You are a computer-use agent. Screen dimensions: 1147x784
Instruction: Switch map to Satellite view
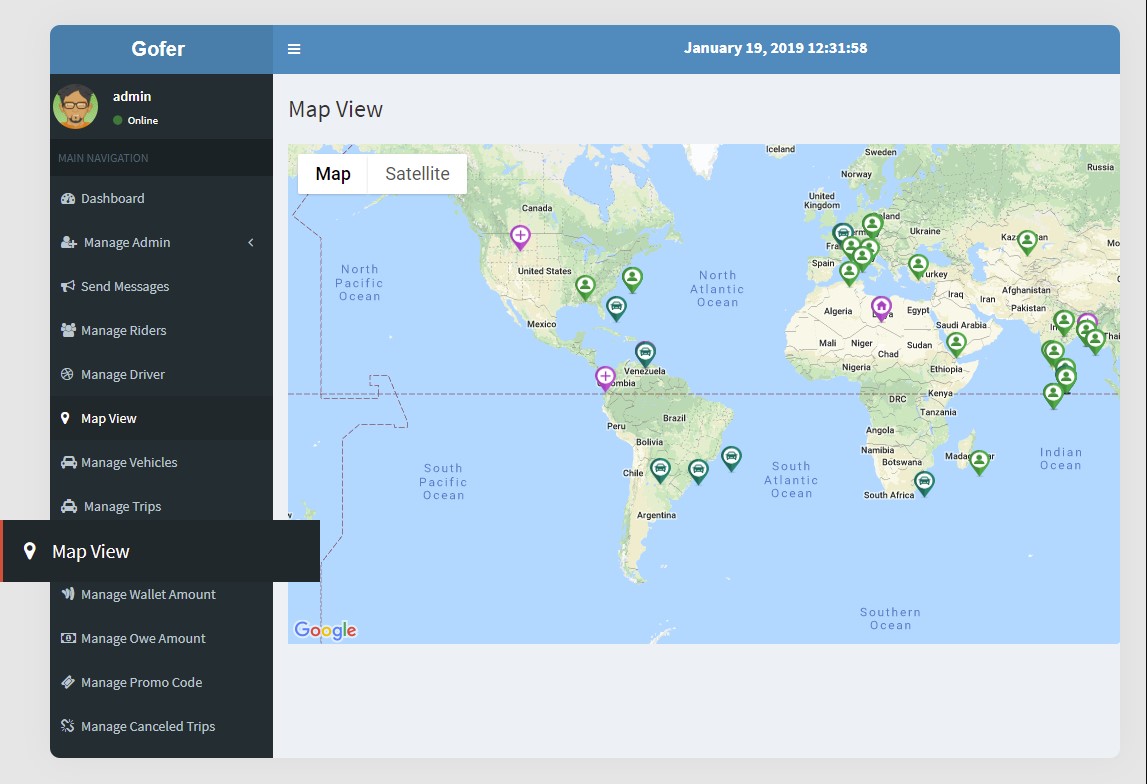click(417, 174)
